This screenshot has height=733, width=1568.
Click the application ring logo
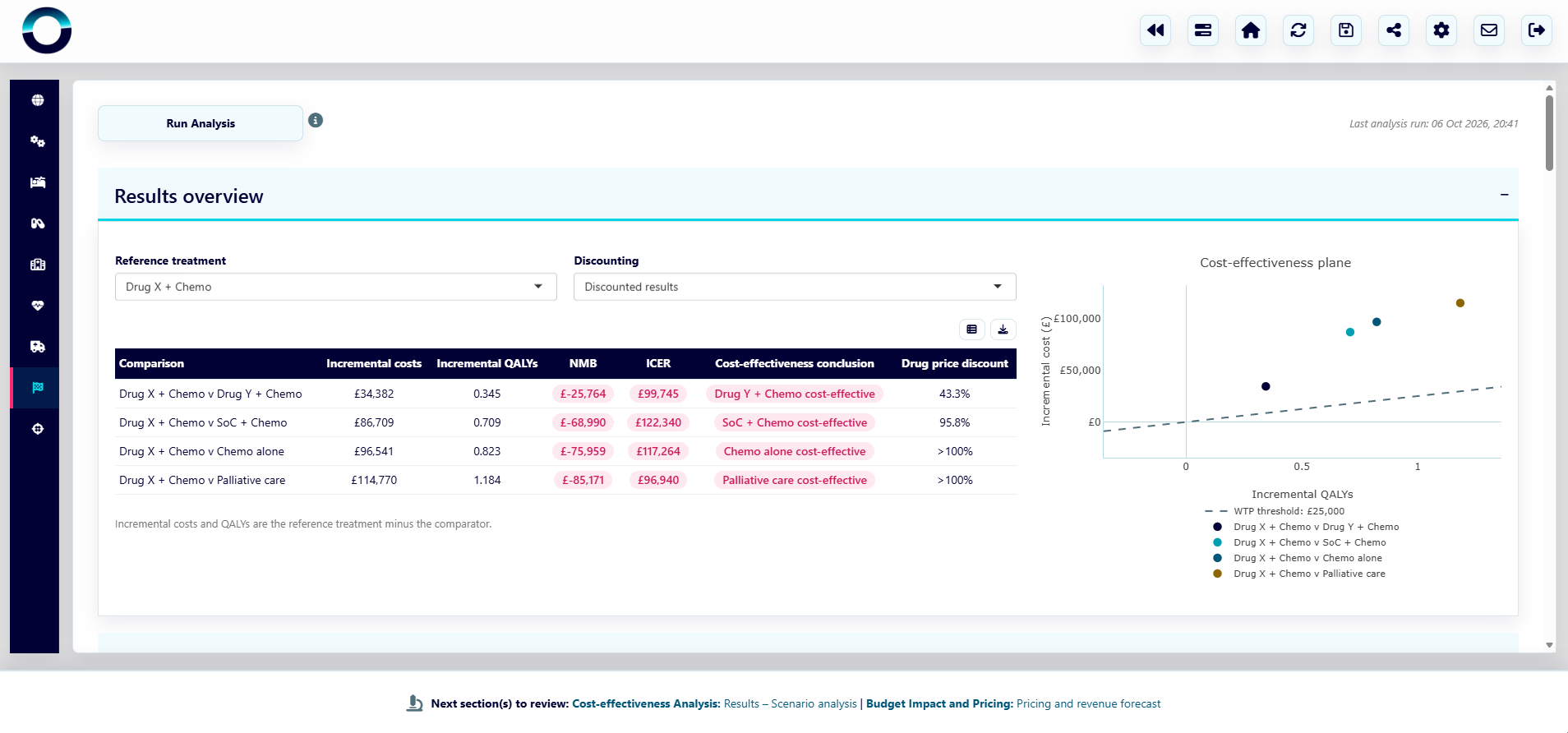47,30
